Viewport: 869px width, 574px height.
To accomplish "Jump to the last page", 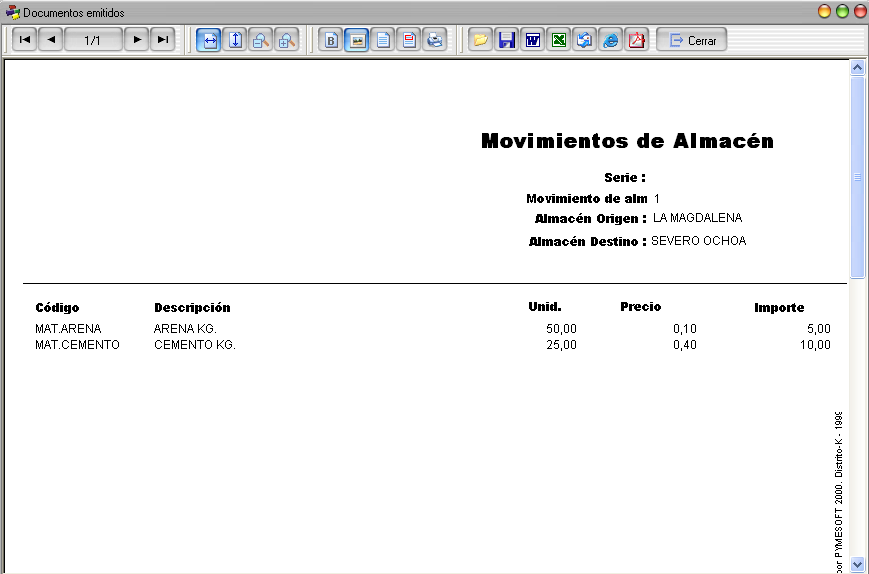I will point(163,40).
